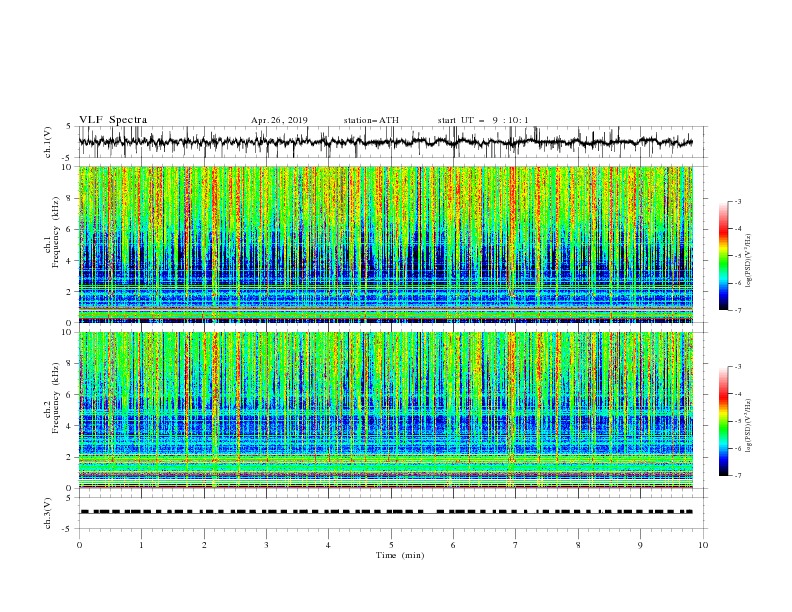Click the 'ch.1(V)' waveform axis label
The width and height of the screenshot is (792, 612).
click(48, 142)
